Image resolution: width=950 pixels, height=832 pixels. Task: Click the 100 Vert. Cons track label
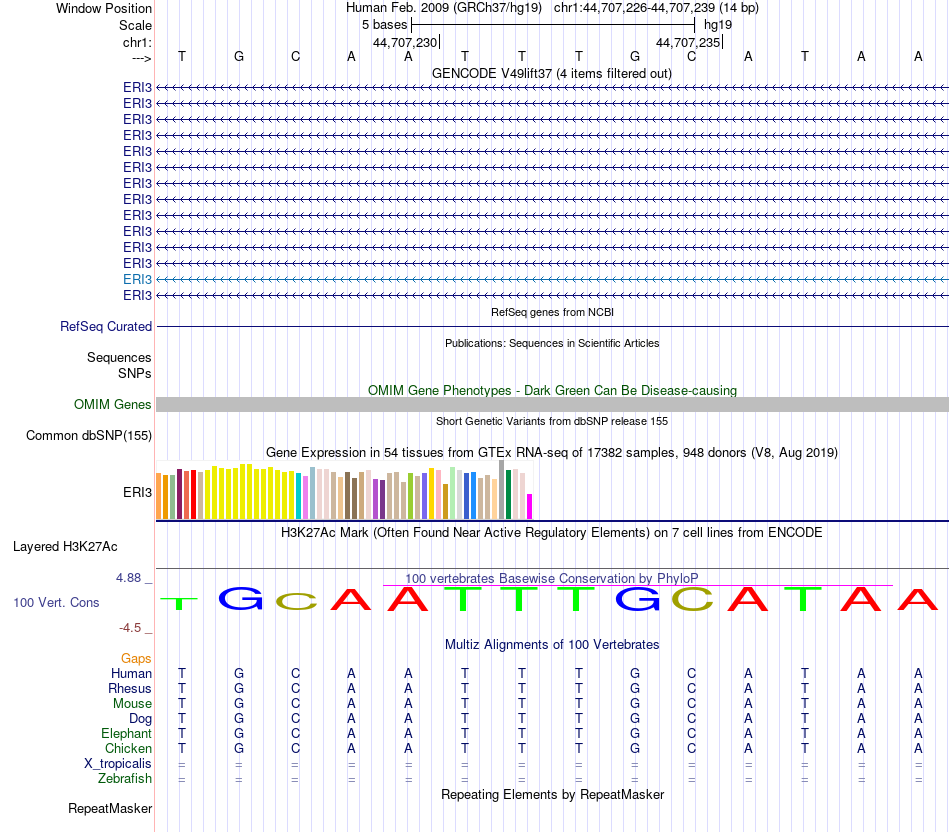56,602
